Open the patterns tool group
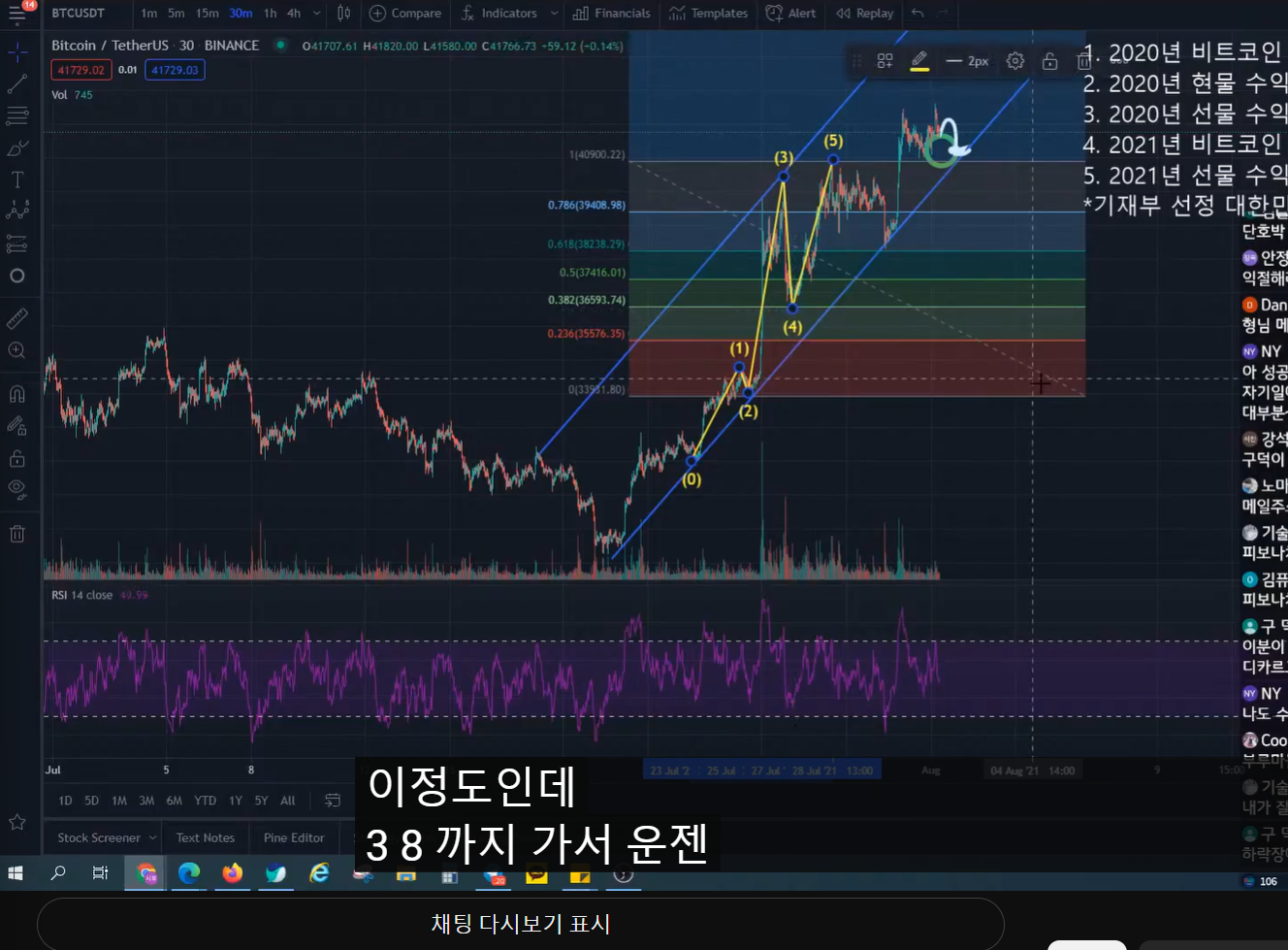The image size is (1288, 950). click(17, 211)
